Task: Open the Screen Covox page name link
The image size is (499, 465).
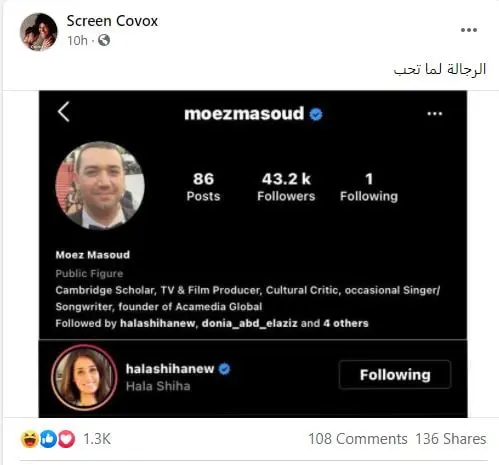Action: (x=112, y=21)
